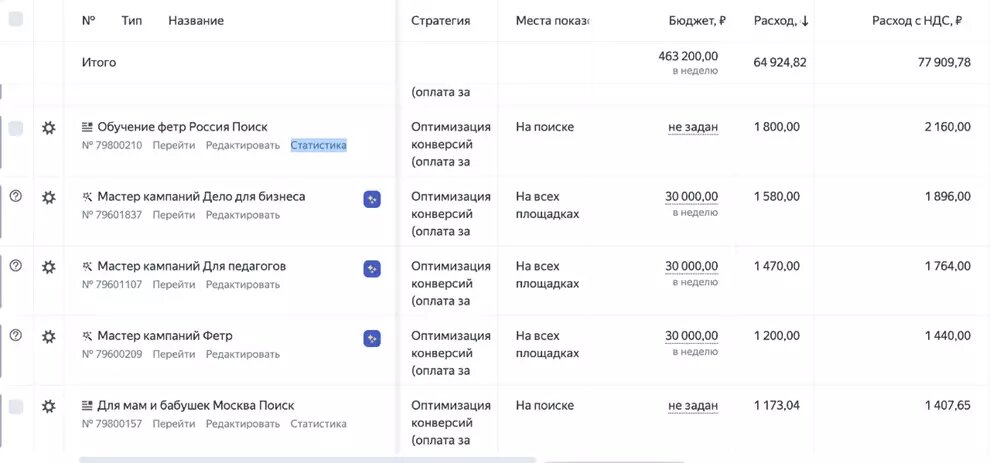The width and height of the screenshot is (990, 463).
Task: Edit не задан budget for Для мам и бабушек
Action: pyautogui.click(x=693, y=405)
